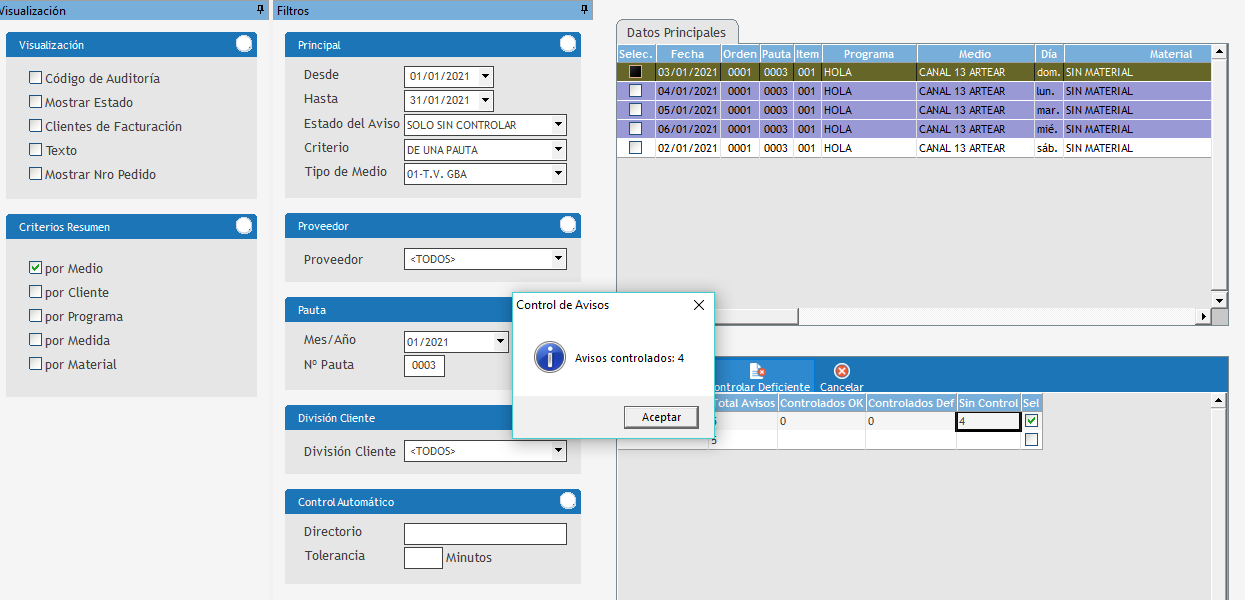Screen dimensions: 1245x600
Task: Close the Control de Avisos dialog
Action: (x=698, y=305)
